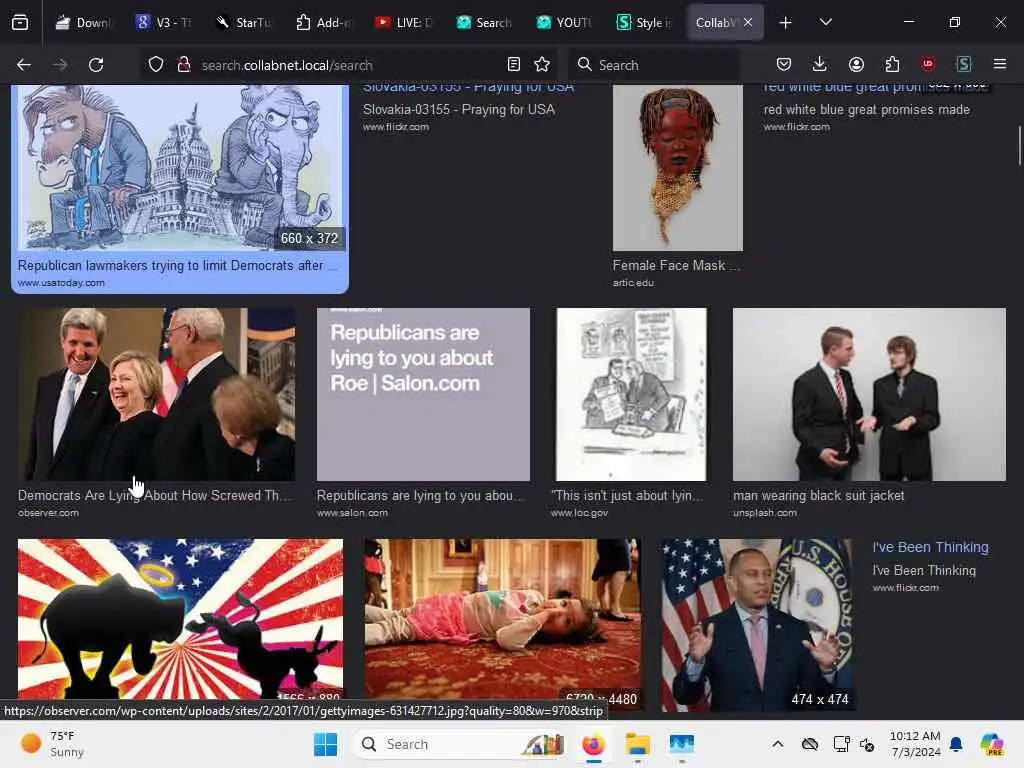Open the photo app taskbar icon
This screenshot has height=768, width=1024.
pyautogui.click(x=682, y=744)
